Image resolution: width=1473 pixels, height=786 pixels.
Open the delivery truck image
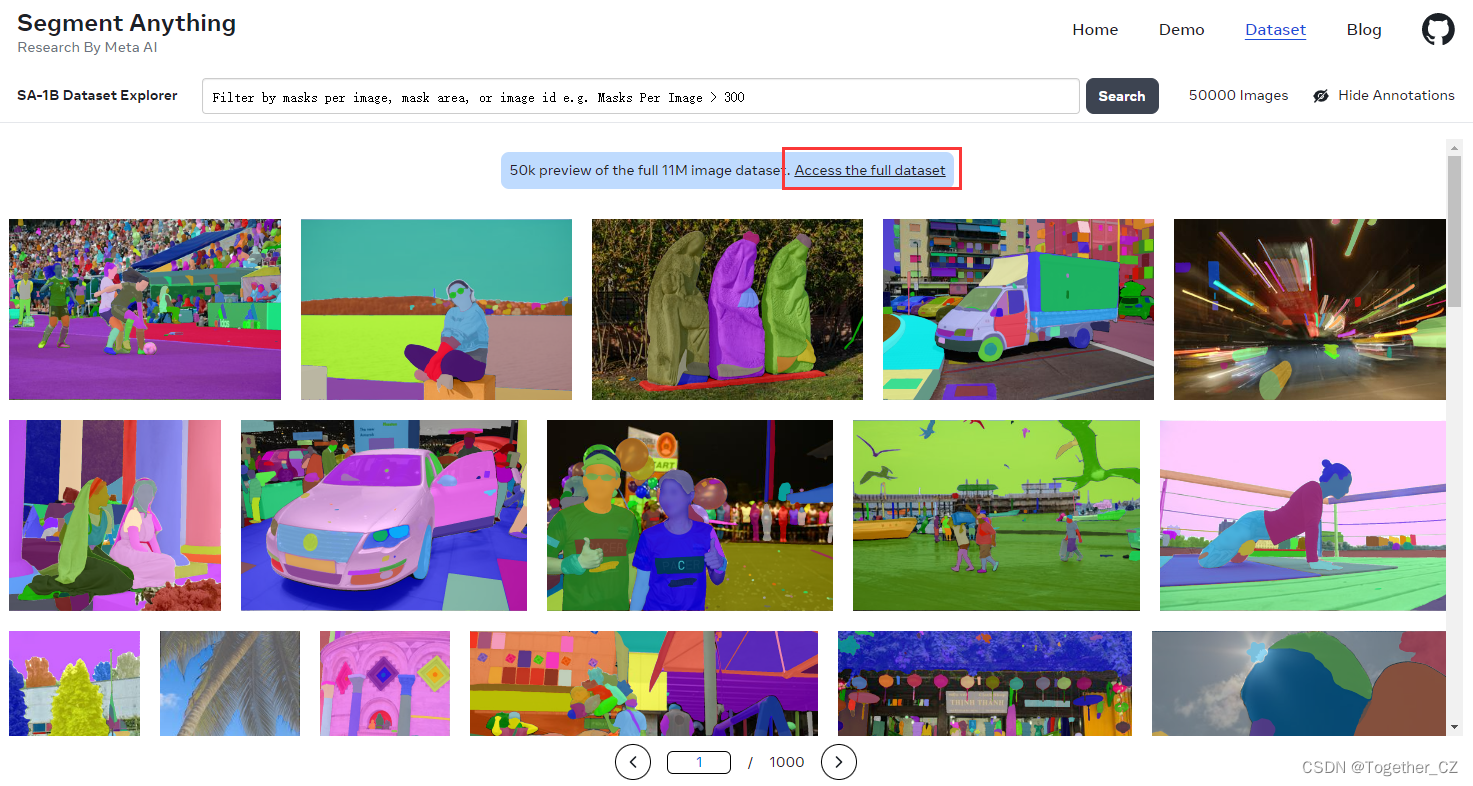(1018, 309)
